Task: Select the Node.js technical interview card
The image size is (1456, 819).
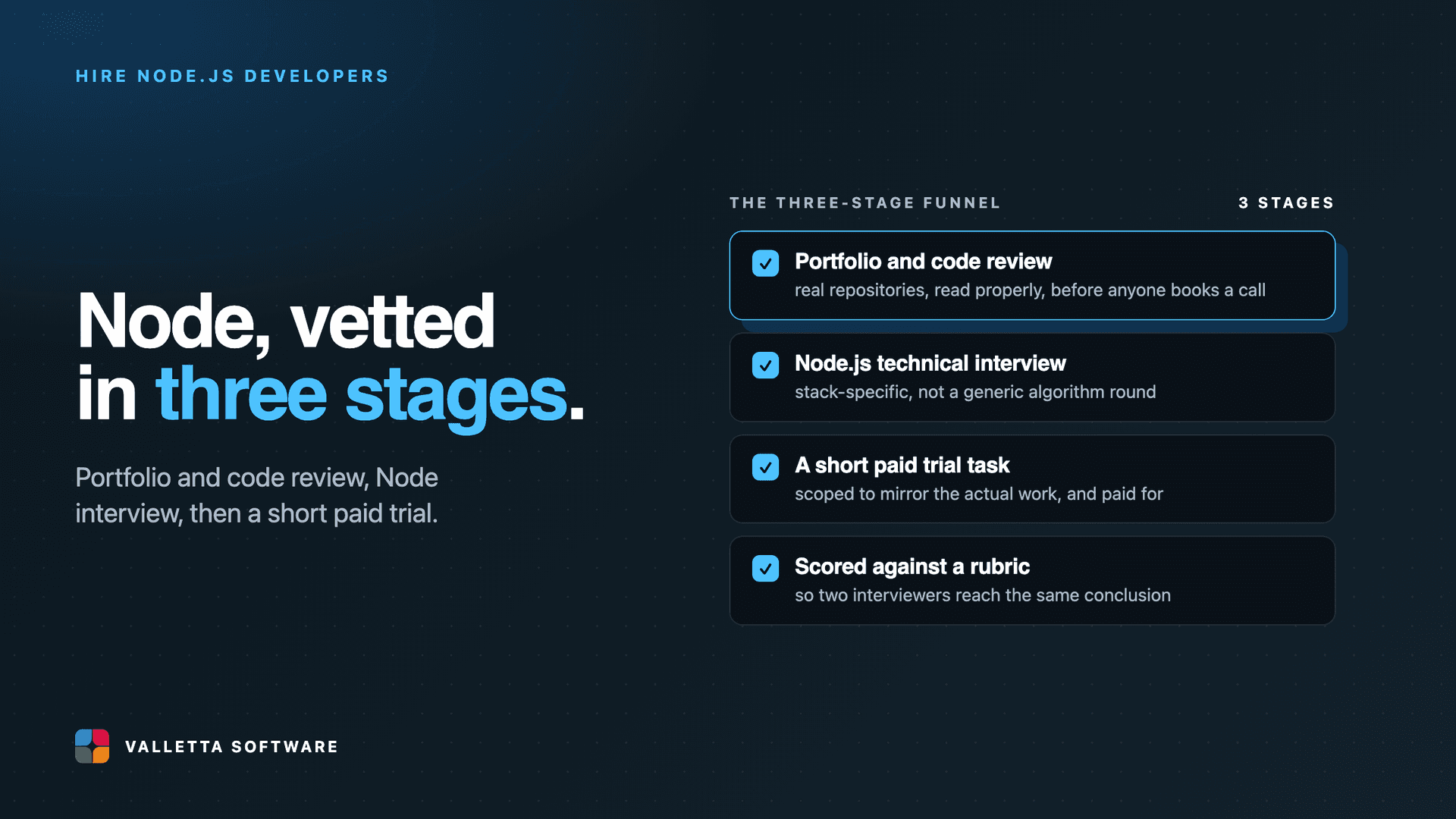Action: coord(1032,378)
